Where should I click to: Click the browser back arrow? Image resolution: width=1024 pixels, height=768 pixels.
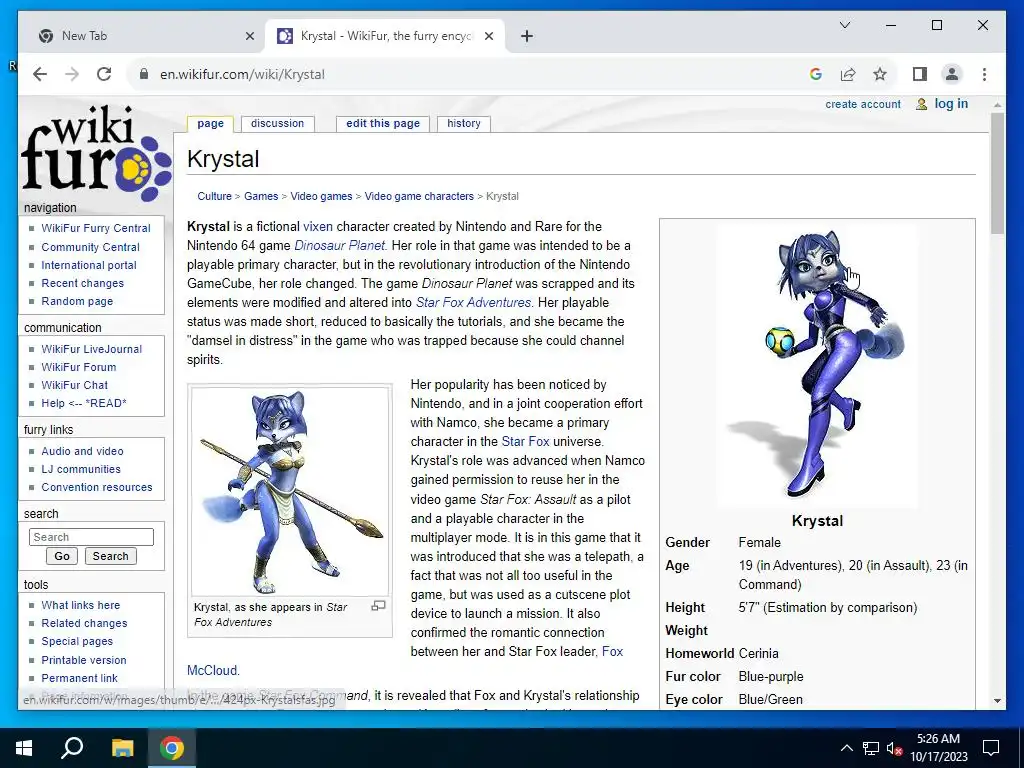coord(40,74)
